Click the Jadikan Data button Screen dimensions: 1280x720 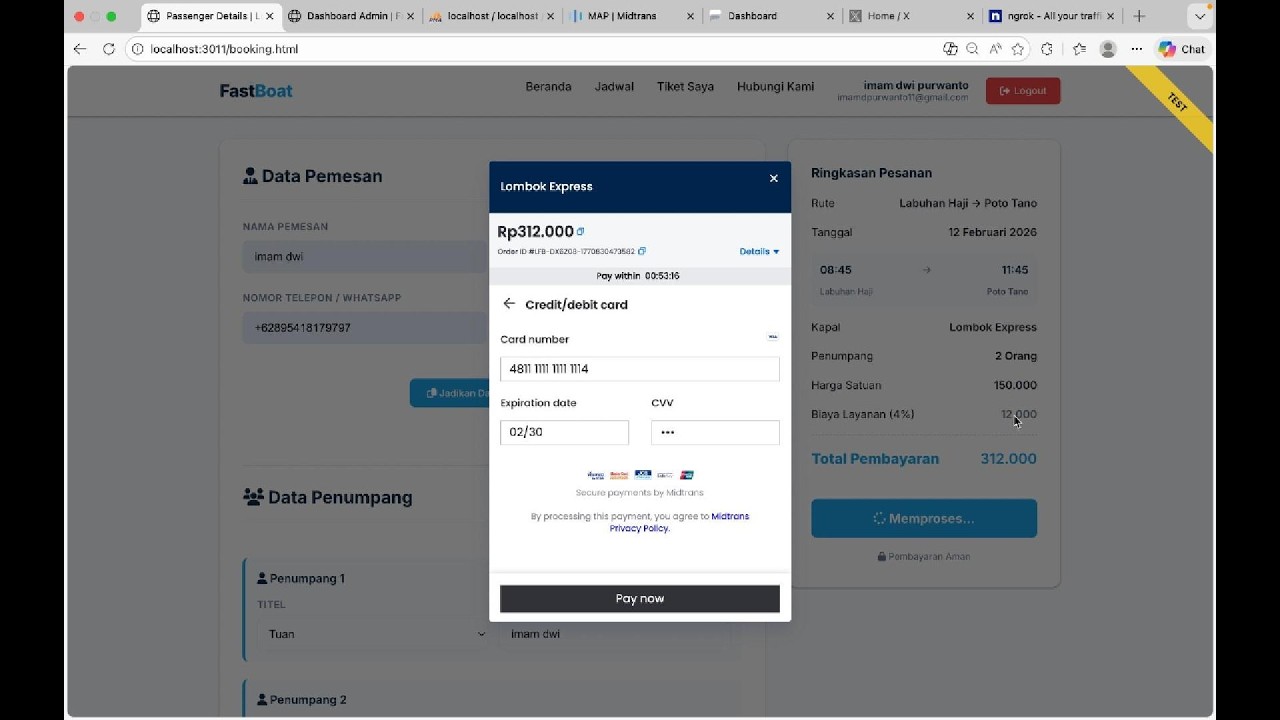point(449,393)
